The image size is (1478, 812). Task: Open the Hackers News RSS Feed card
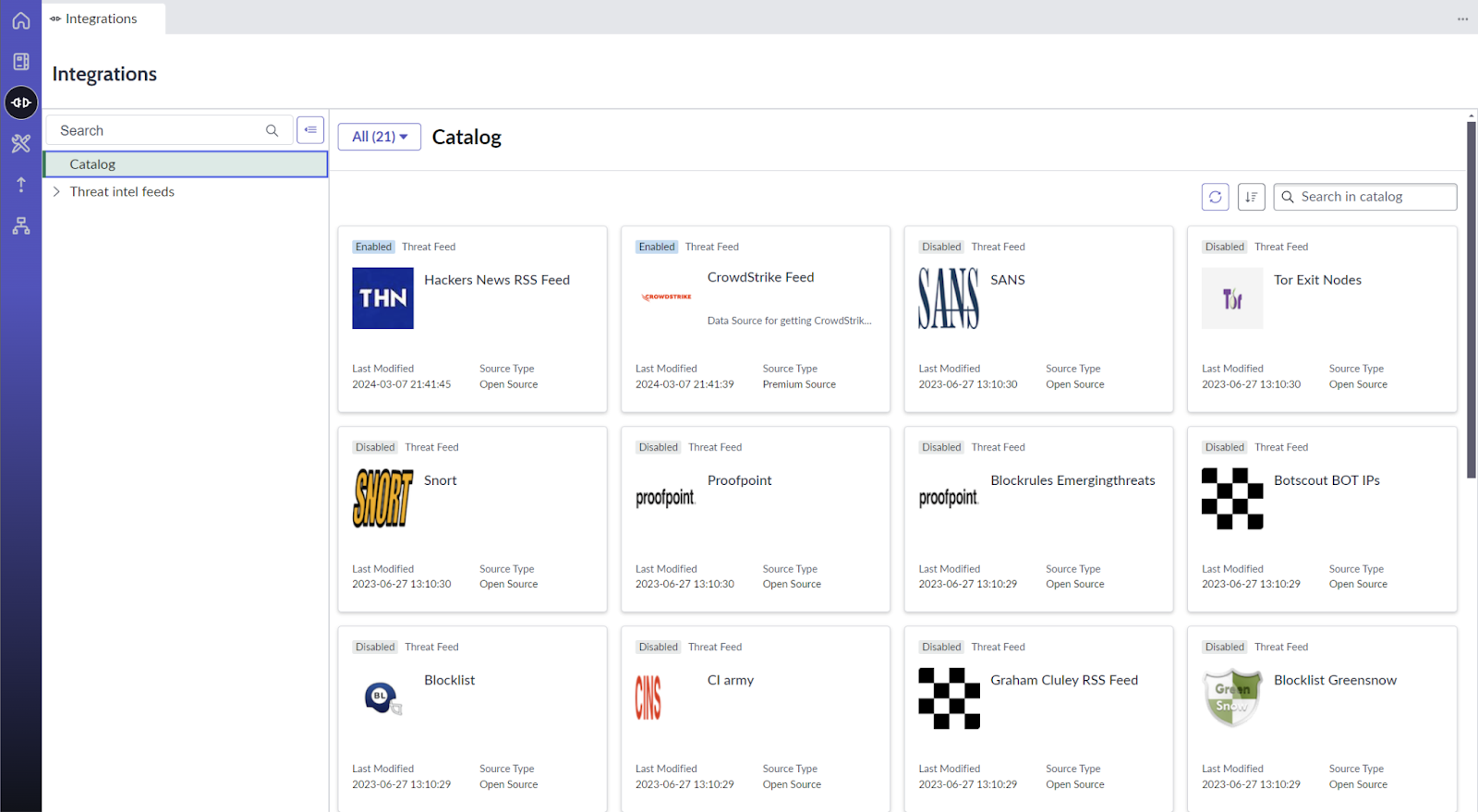472,319
